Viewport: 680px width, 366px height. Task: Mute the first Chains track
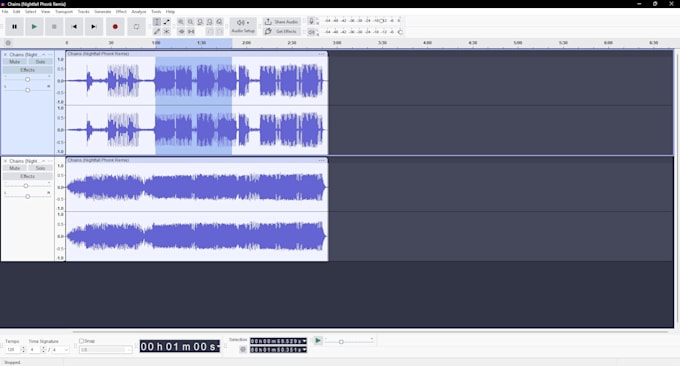coord(15,62)
